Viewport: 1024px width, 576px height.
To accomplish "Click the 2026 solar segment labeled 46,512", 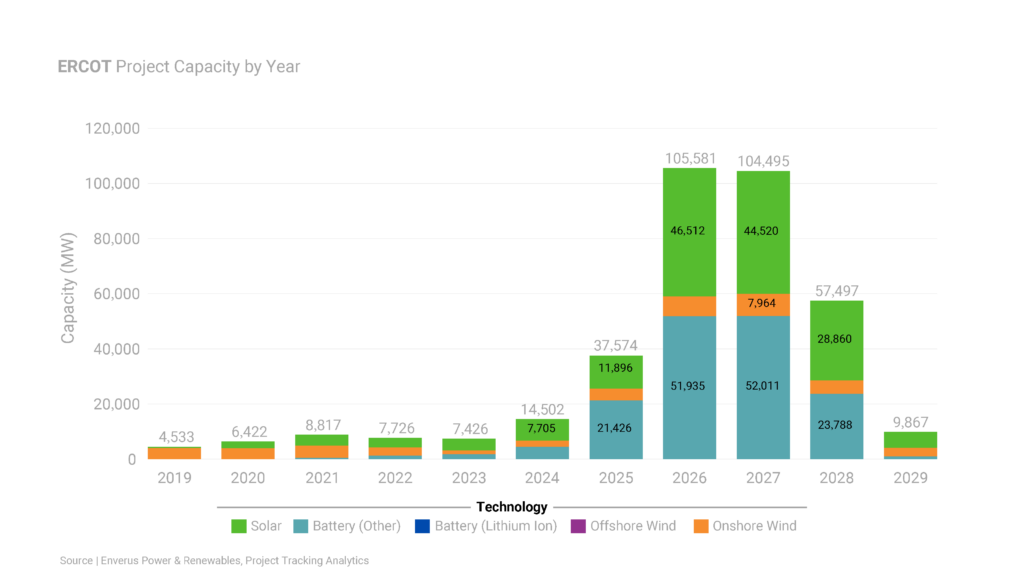I will [690, 230].
